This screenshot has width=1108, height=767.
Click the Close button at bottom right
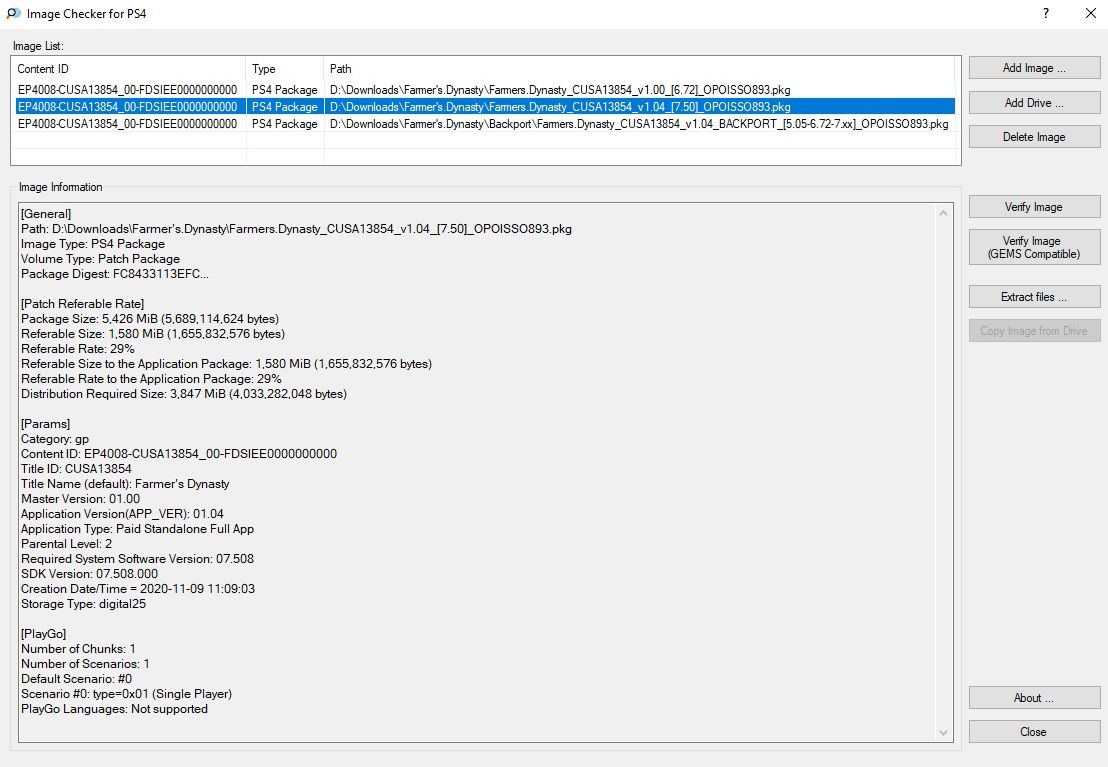(1034, 732)
